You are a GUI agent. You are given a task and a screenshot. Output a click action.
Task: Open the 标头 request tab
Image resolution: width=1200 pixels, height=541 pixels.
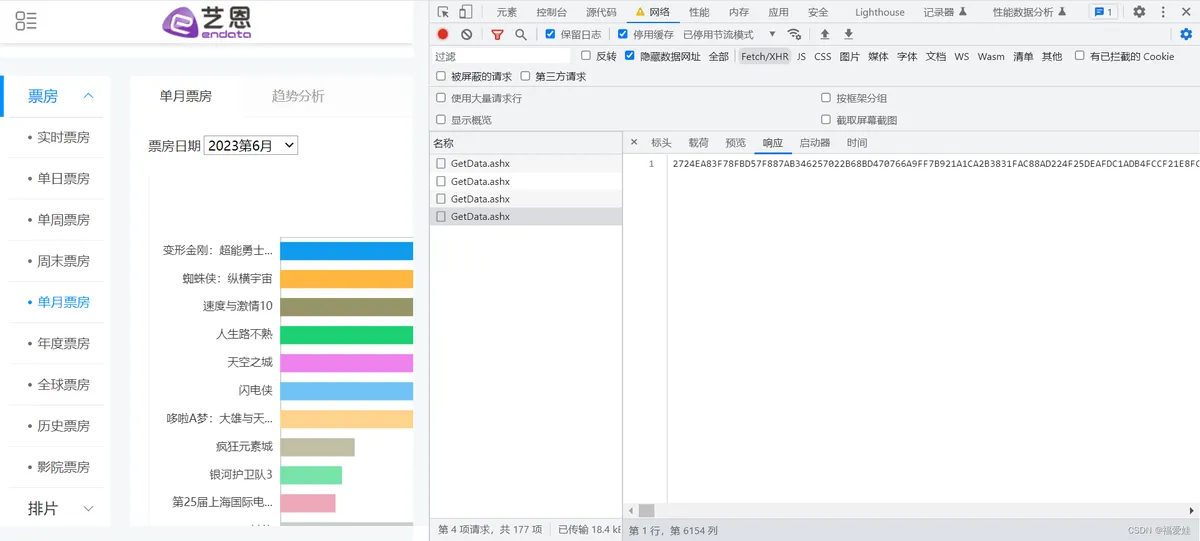(x=661, y=143)
